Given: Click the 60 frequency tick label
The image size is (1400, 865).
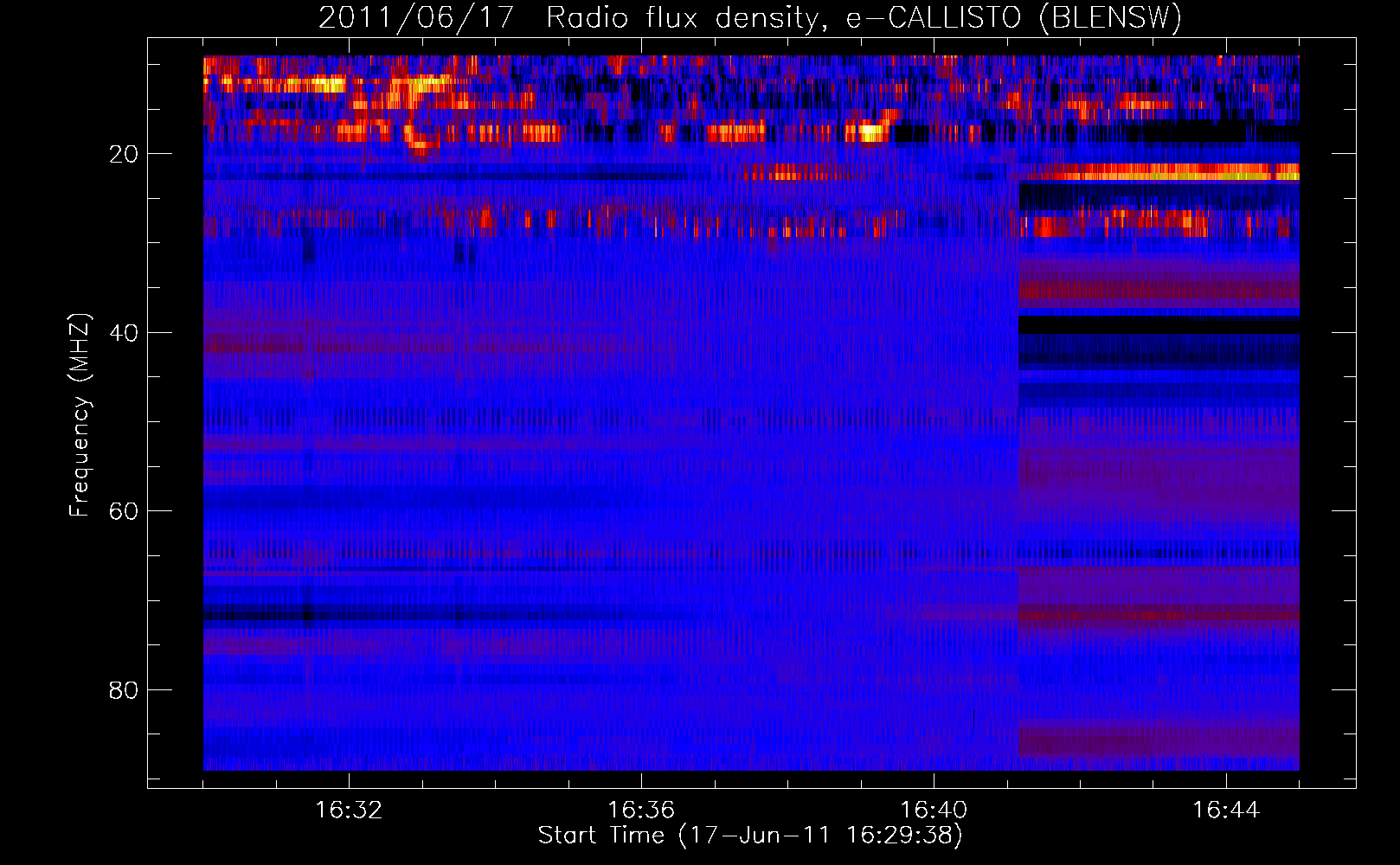Looking at the screenshot, I should (x=125, y=511).
